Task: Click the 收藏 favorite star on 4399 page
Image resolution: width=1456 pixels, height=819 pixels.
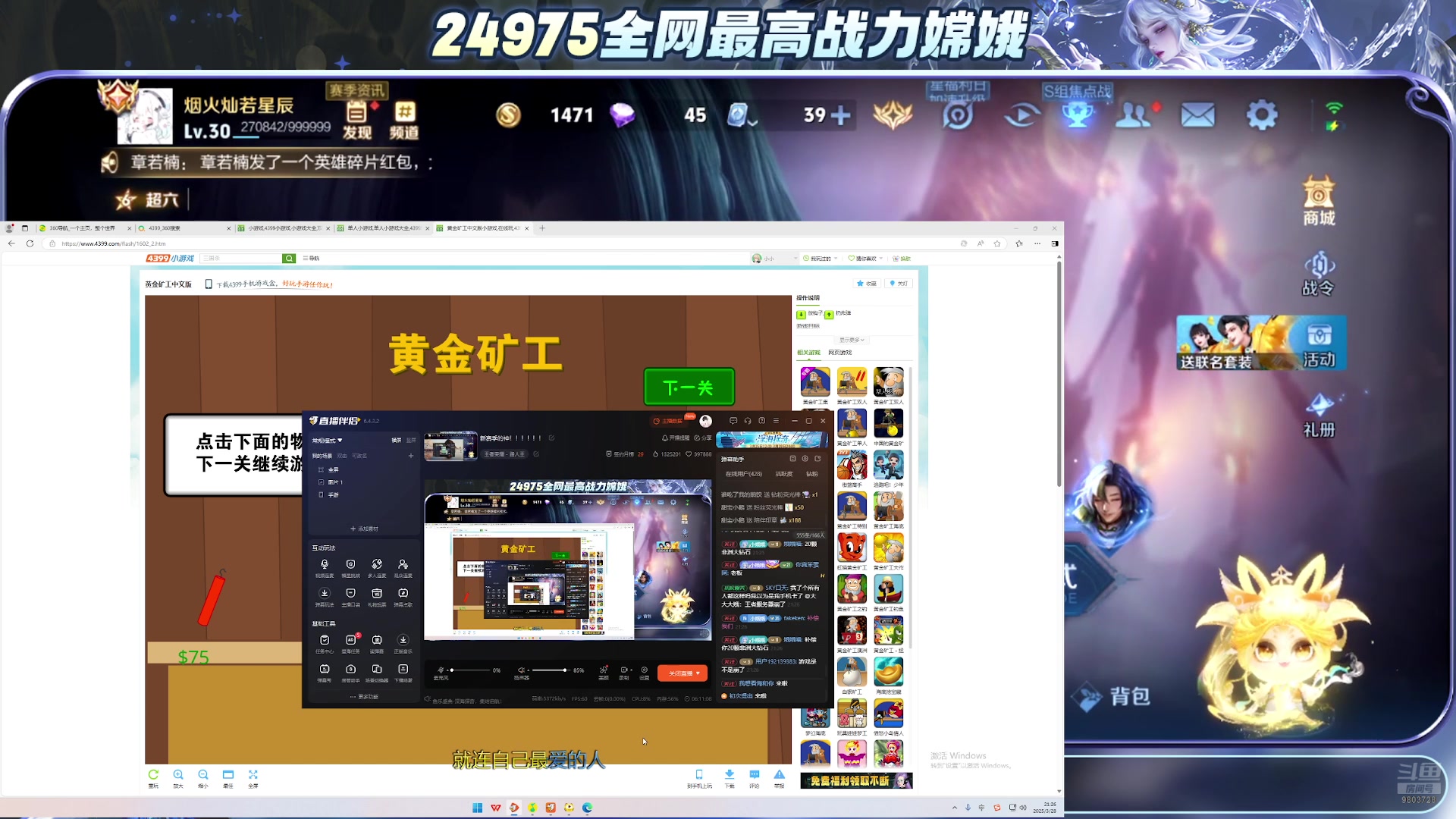Action: pyautogui.click(x=866, y=284)
